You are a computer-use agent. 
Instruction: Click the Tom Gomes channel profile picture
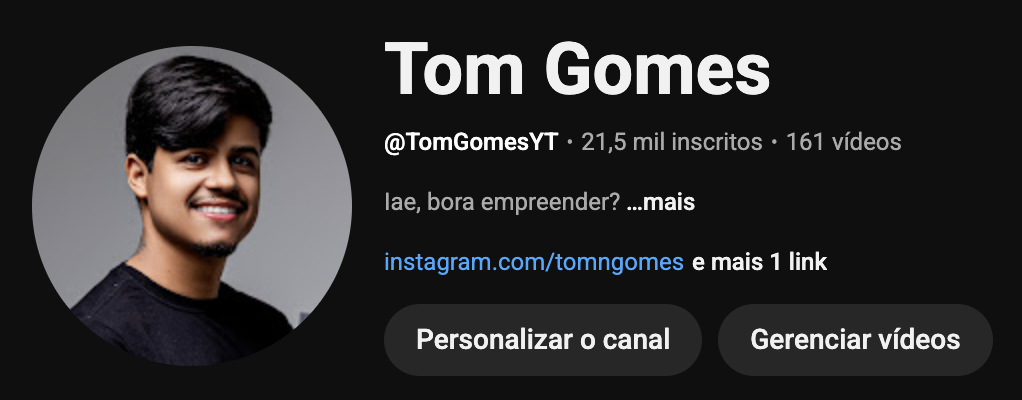pos(192,205)
